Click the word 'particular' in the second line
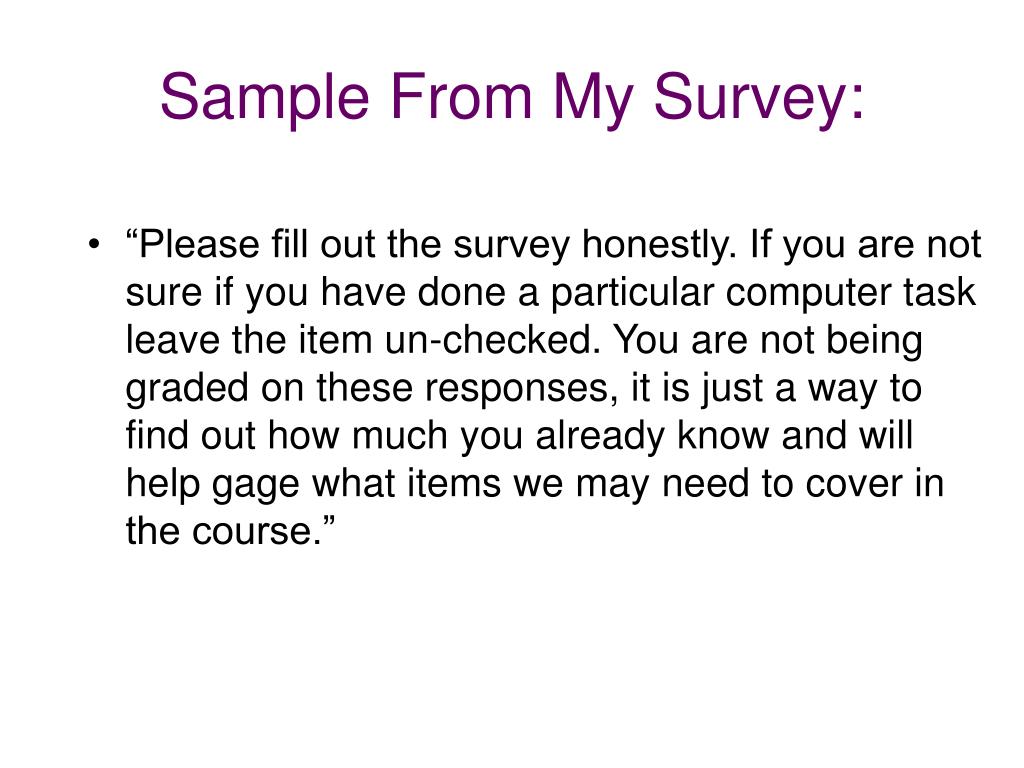Viewport: 1024px width, 768px height. (x=632, y=294)
